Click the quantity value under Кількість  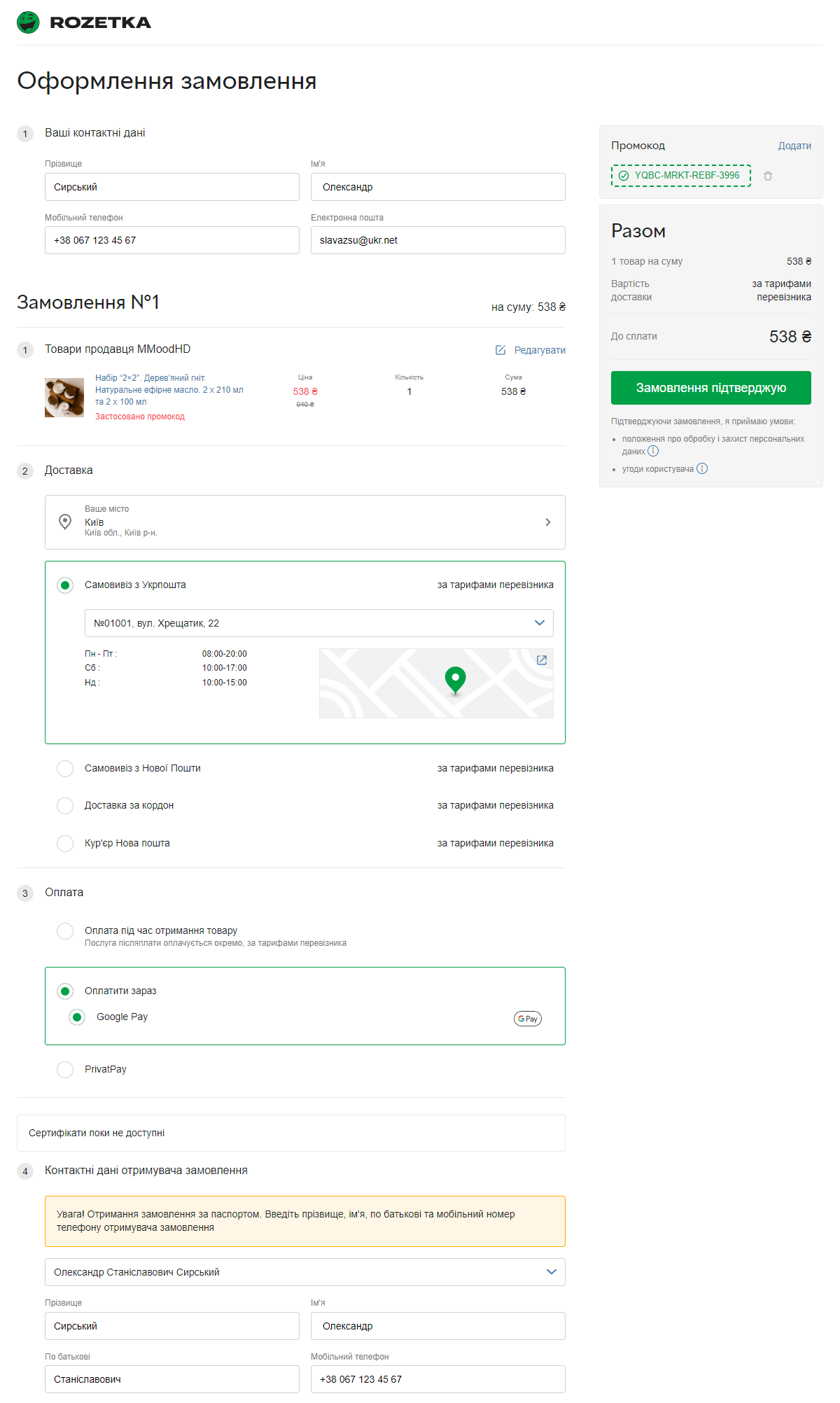pyautogui.click(x=409, y=391)
